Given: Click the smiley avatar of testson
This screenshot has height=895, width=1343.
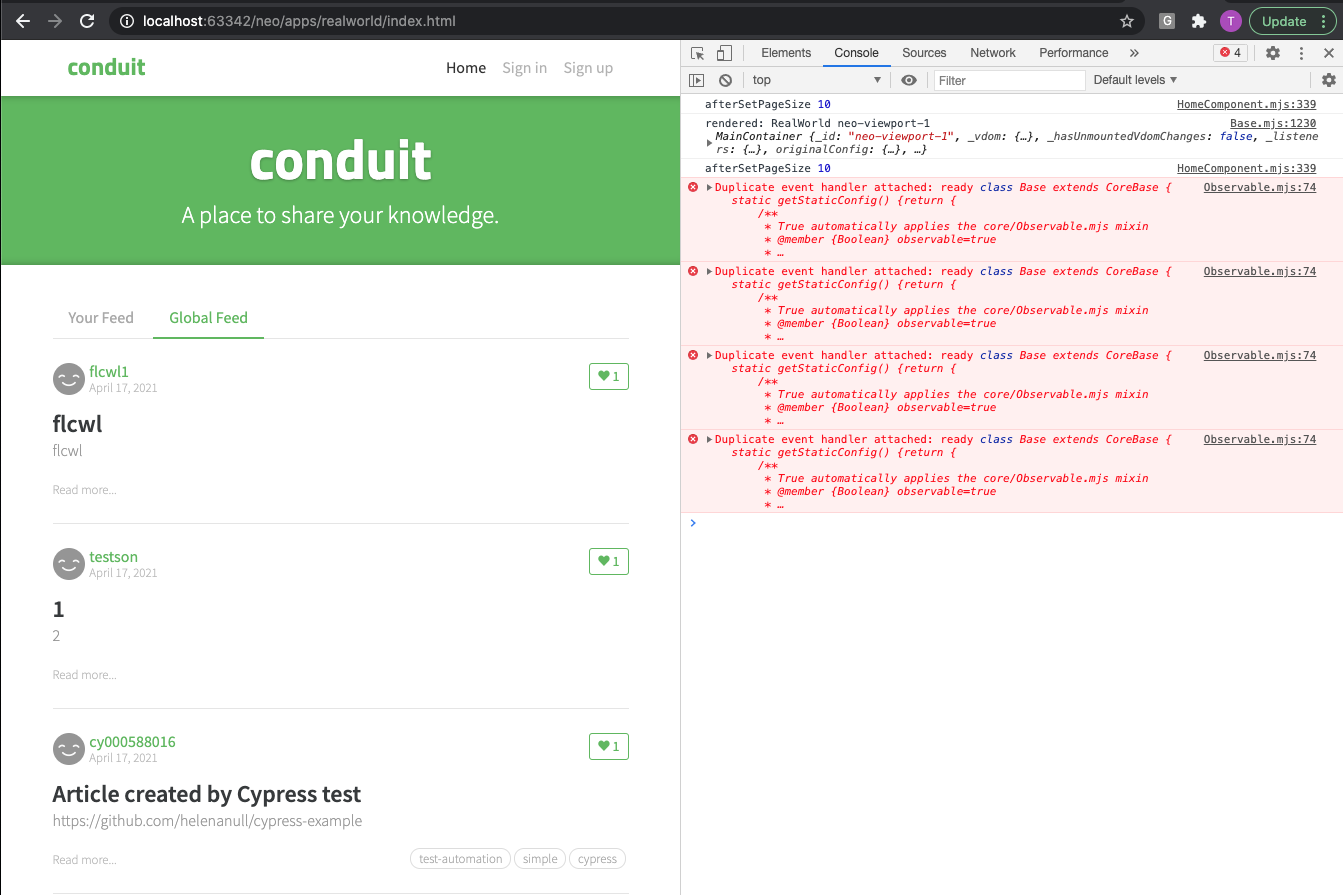Looking at the screenshot, I should [x=68, y=564].
